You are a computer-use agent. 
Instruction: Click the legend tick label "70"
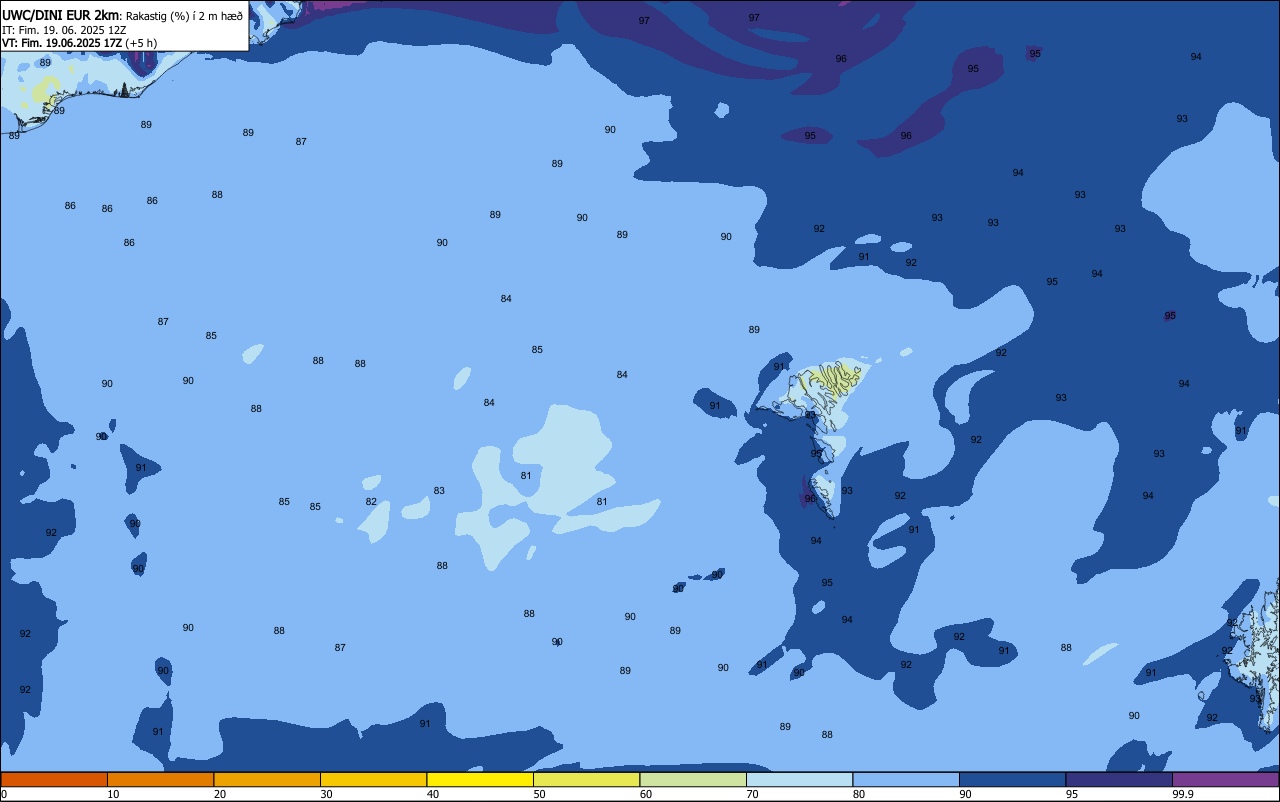click(x=752, y=794)
